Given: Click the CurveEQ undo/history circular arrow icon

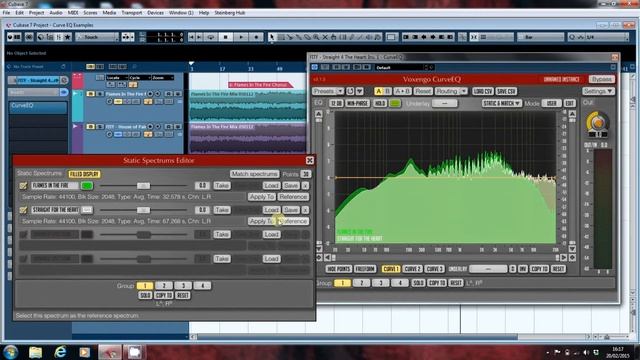Looking at the screenshot, I should click(x=350, y=91).
